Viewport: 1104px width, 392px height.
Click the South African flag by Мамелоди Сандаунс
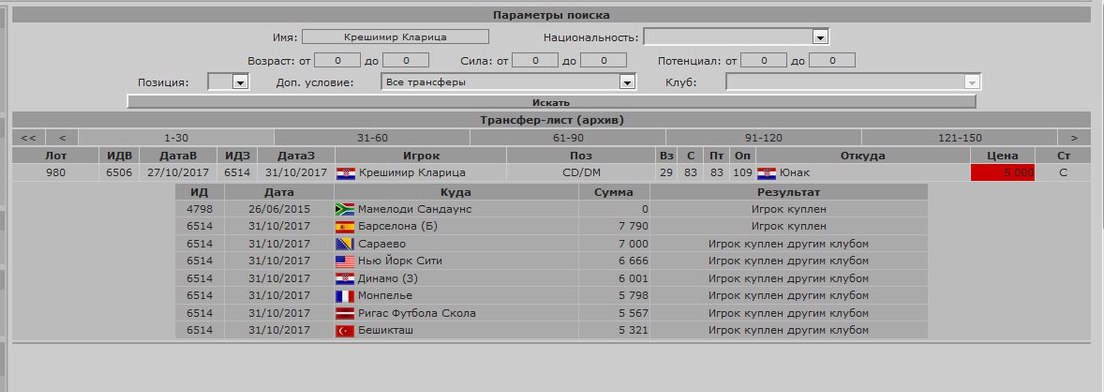point(345,209)
